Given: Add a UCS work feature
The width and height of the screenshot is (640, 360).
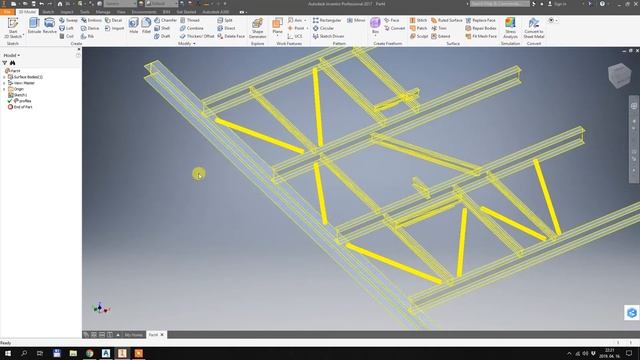Looking at the screenshot, I should click(295, 36).
